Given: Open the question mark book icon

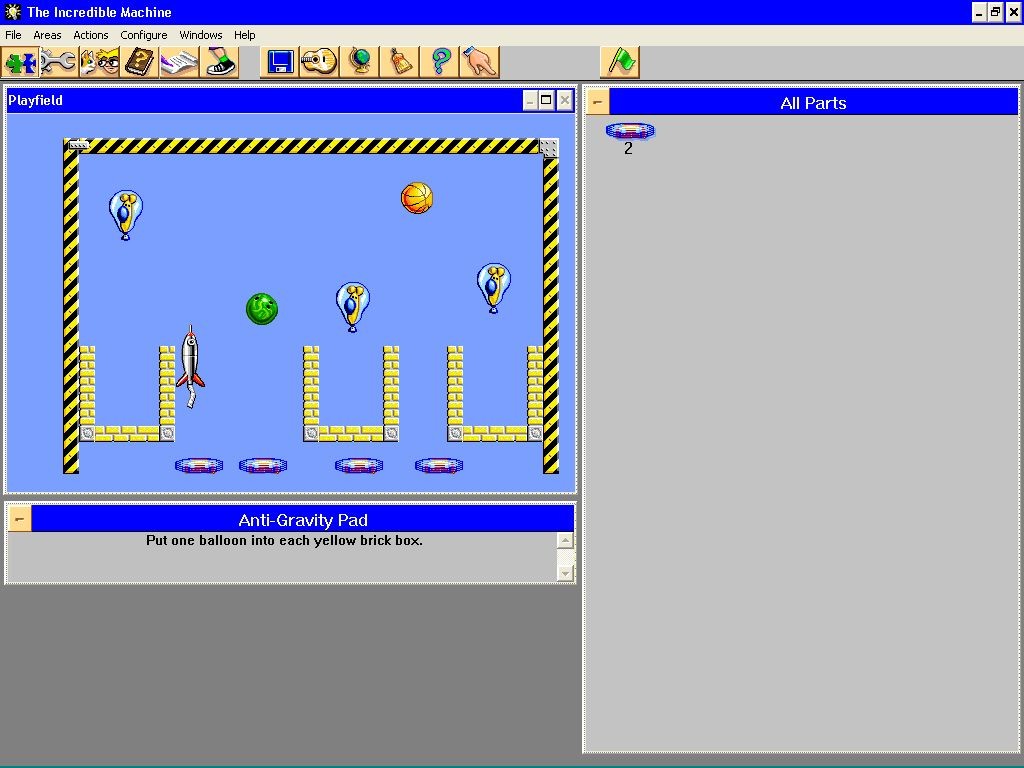Looking at the screenshot, I should coord(139,63).
